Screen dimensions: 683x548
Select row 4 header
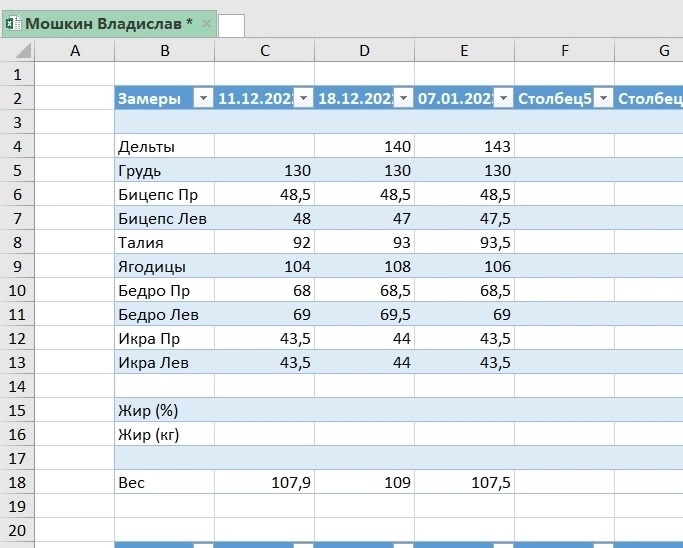point(17,147)
